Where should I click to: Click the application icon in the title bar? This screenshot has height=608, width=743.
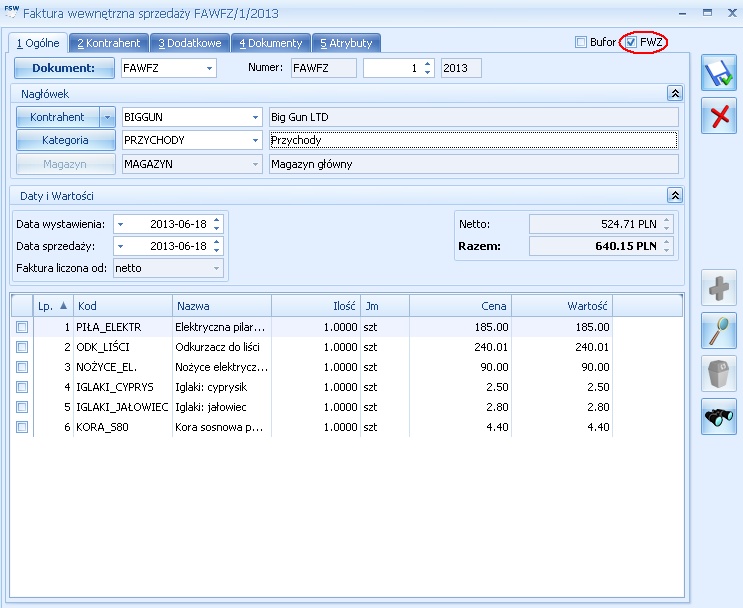[11, 12]
